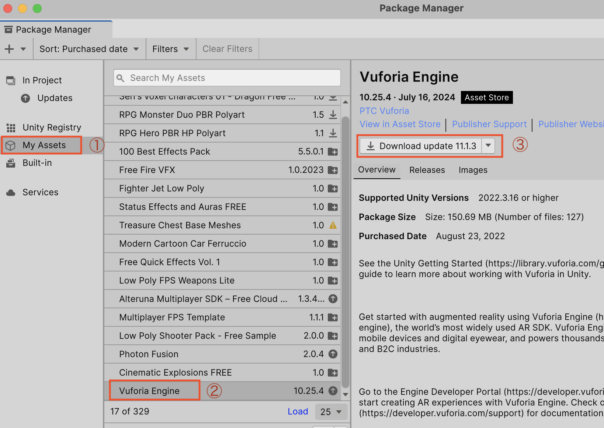604x428 pixels.
Task: Click the Unity Registry grid icon
Action: pos(11,128)
